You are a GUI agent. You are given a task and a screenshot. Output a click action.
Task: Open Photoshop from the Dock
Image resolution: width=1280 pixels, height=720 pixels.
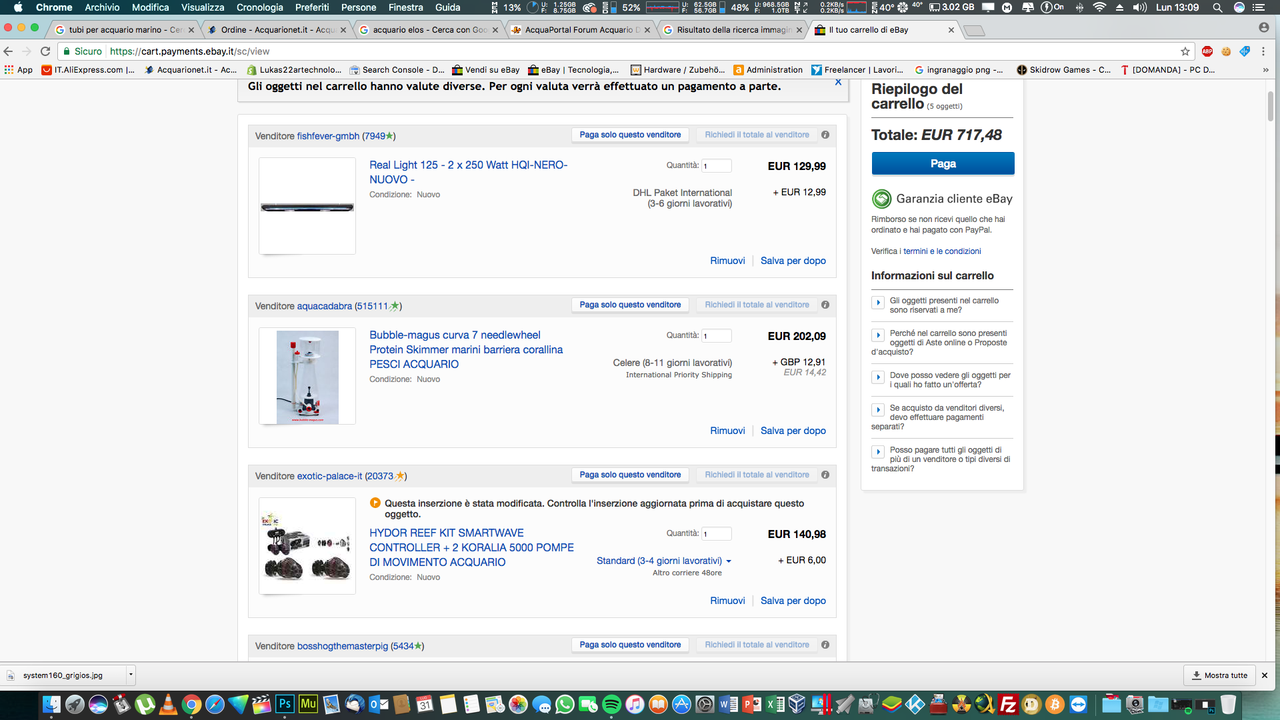click(284, 704)
